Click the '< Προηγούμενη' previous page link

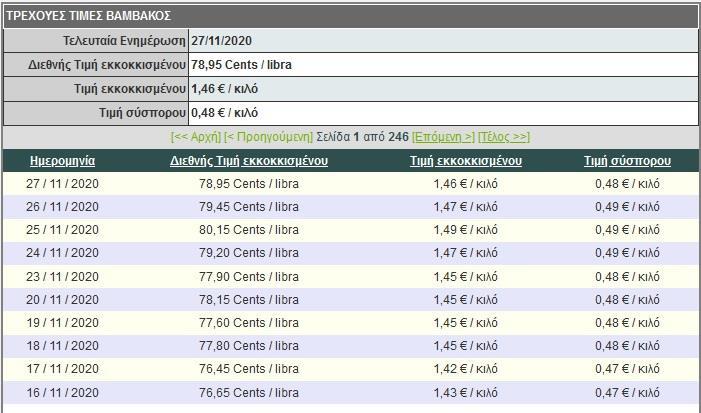click(267, 136)
